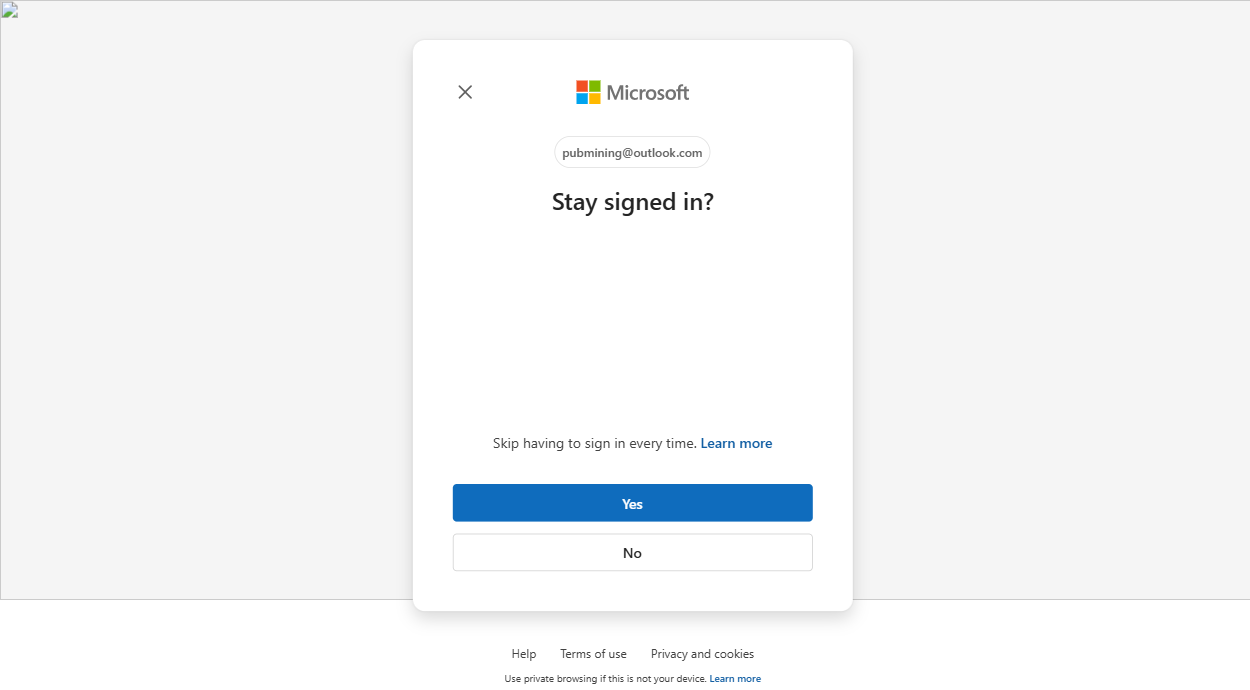Close the sign-in dialog with the X icon
This screenshot has height=690, width=1250.
click(x=465, y=92)
